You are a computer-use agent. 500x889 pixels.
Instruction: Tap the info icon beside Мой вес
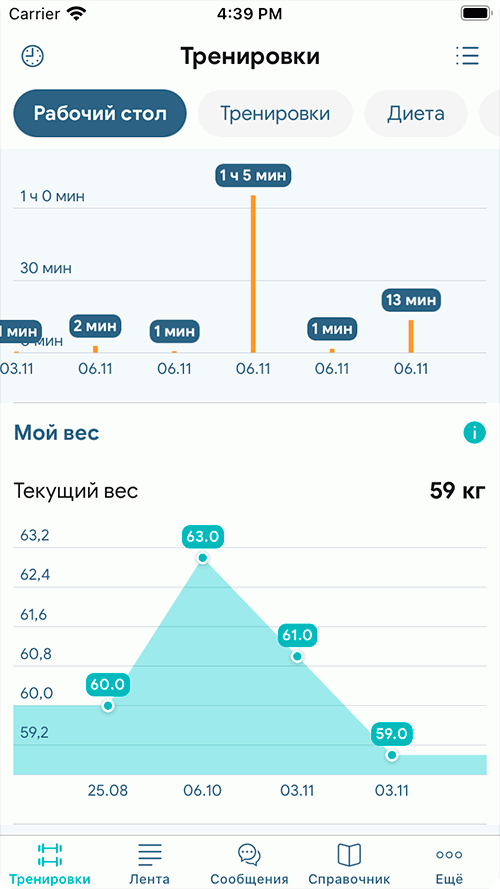pos(474,433)
